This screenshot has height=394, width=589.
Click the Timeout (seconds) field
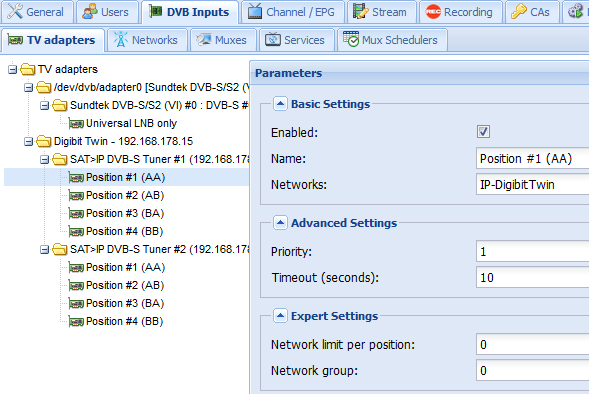pos(532,277)
